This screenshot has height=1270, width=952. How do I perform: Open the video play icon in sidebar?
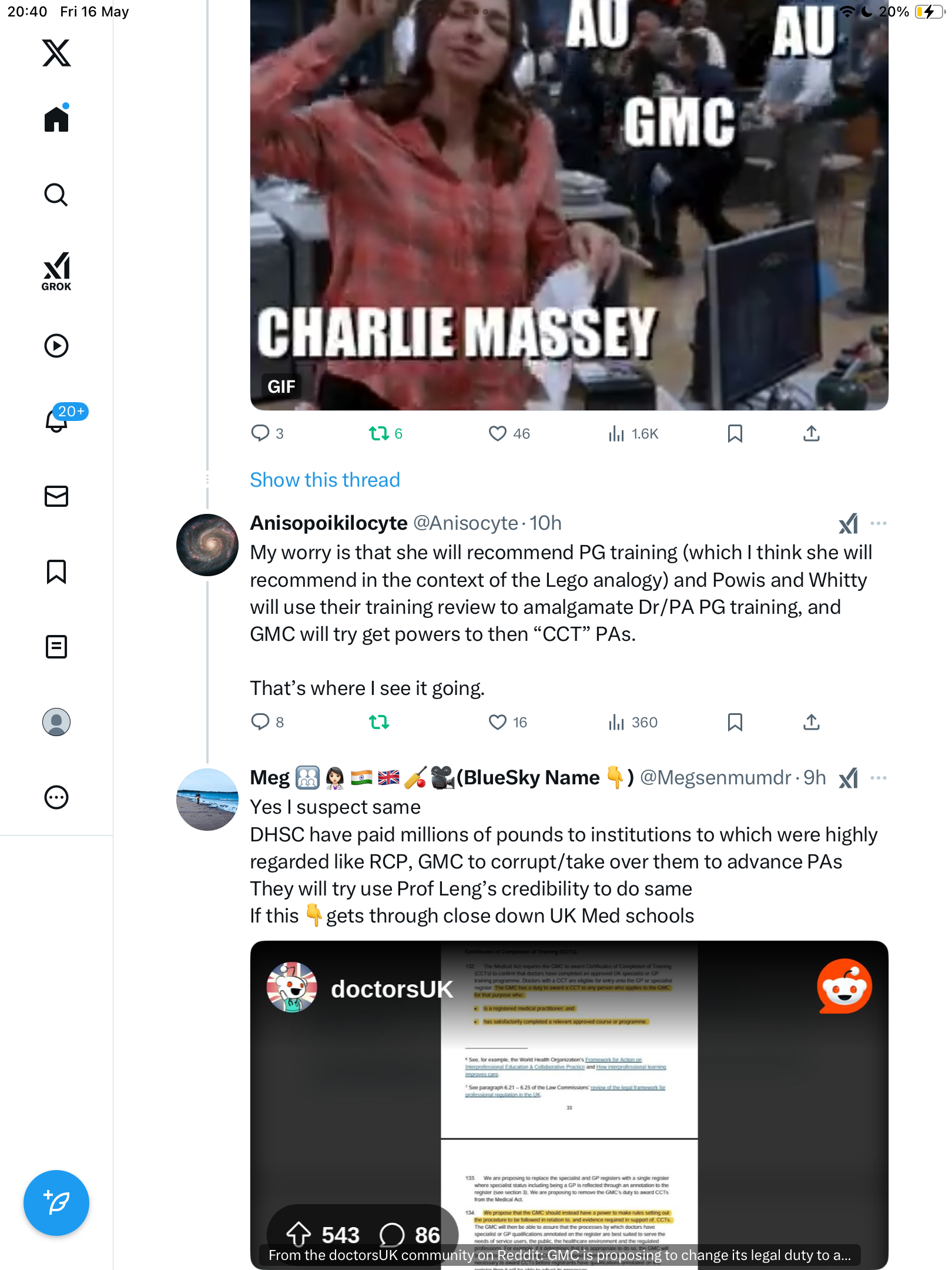click(56, 346)
